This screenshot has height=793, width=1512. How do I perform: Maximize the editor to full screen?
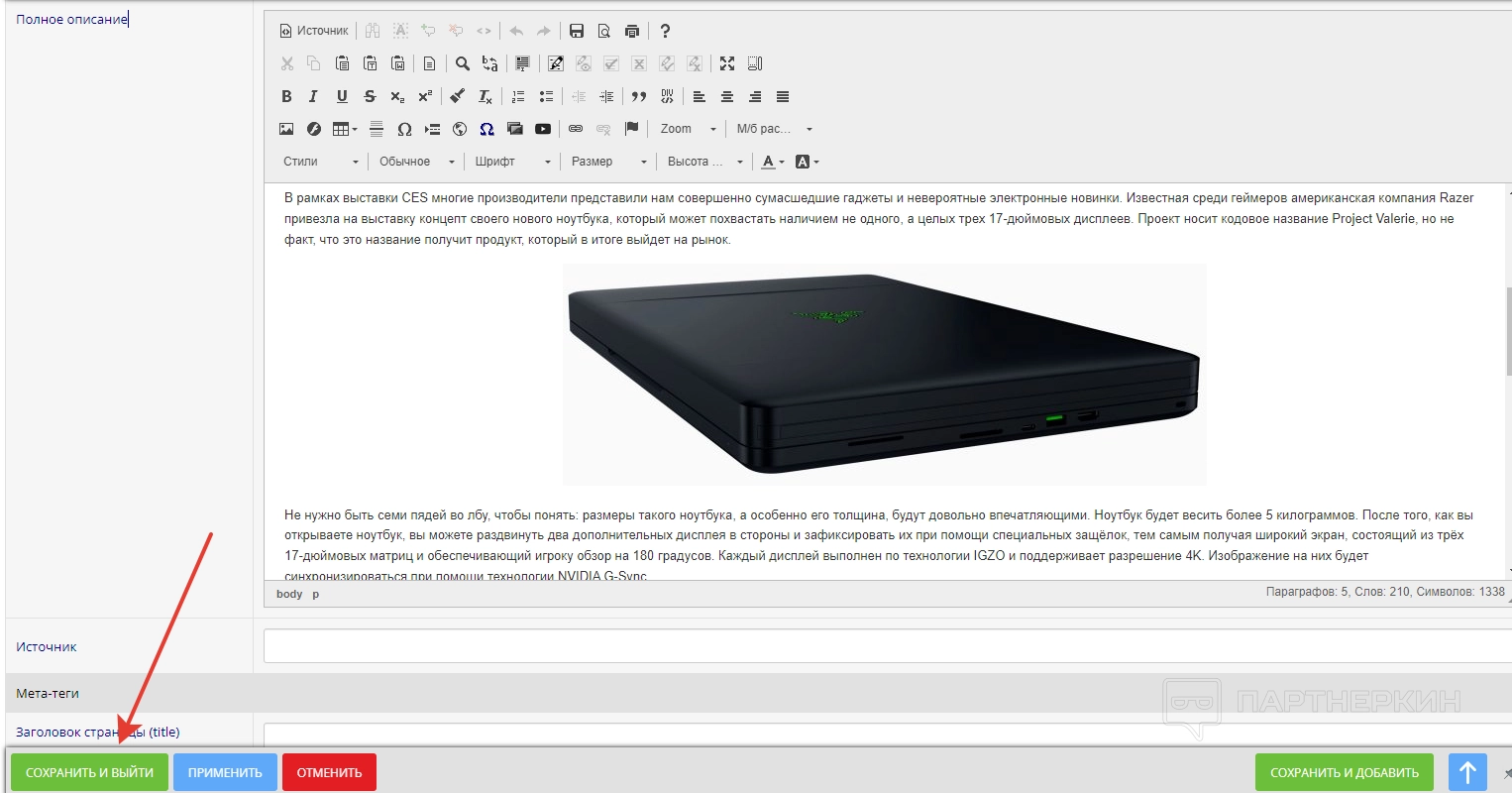[x=727, y=63]
